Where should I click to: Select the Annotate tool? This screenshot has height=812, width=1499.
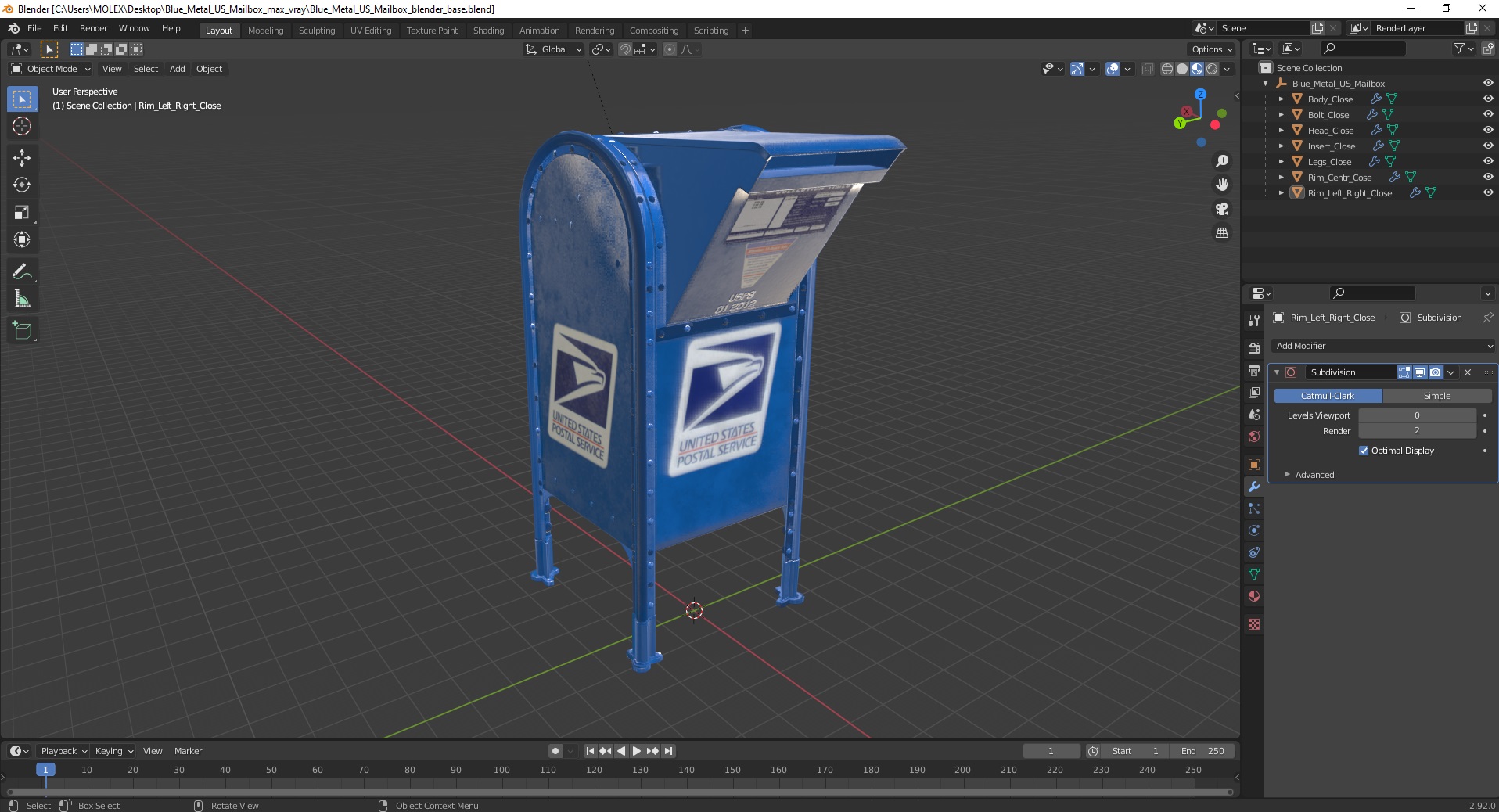pyautogui.click(x=22, y=271)
